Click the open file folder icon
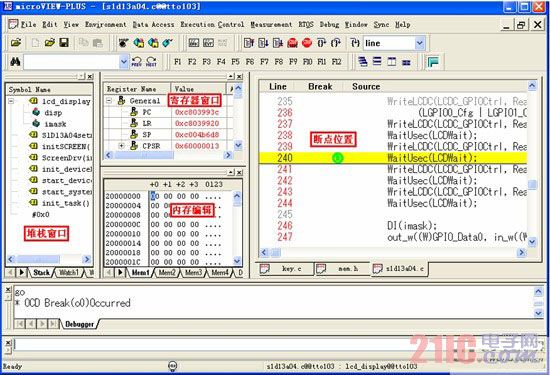This screenshot has width=550, height=375. (x=49, y=43)
